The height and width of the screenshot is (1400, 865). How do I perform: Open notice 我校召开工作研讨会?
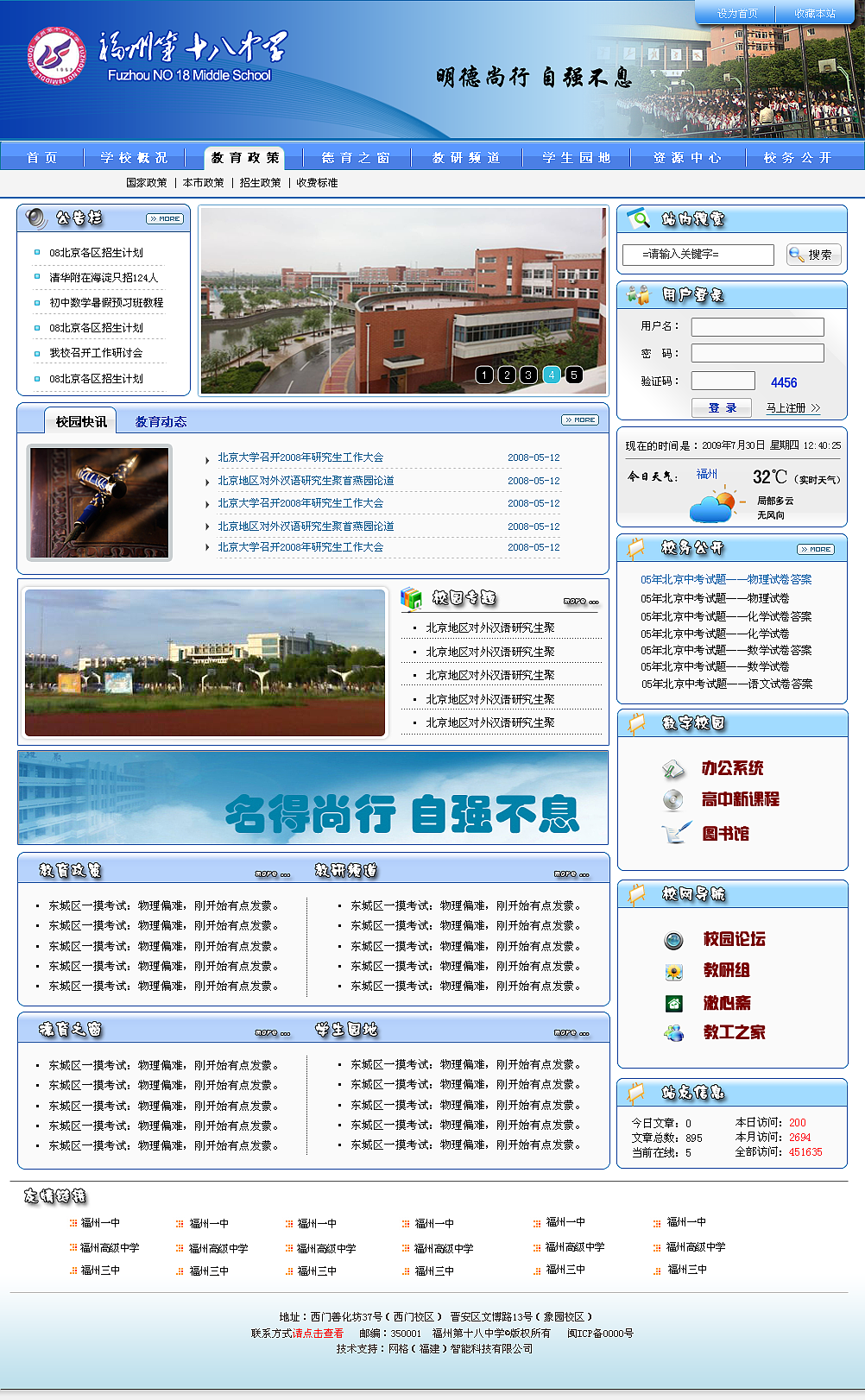coord(96,353)
